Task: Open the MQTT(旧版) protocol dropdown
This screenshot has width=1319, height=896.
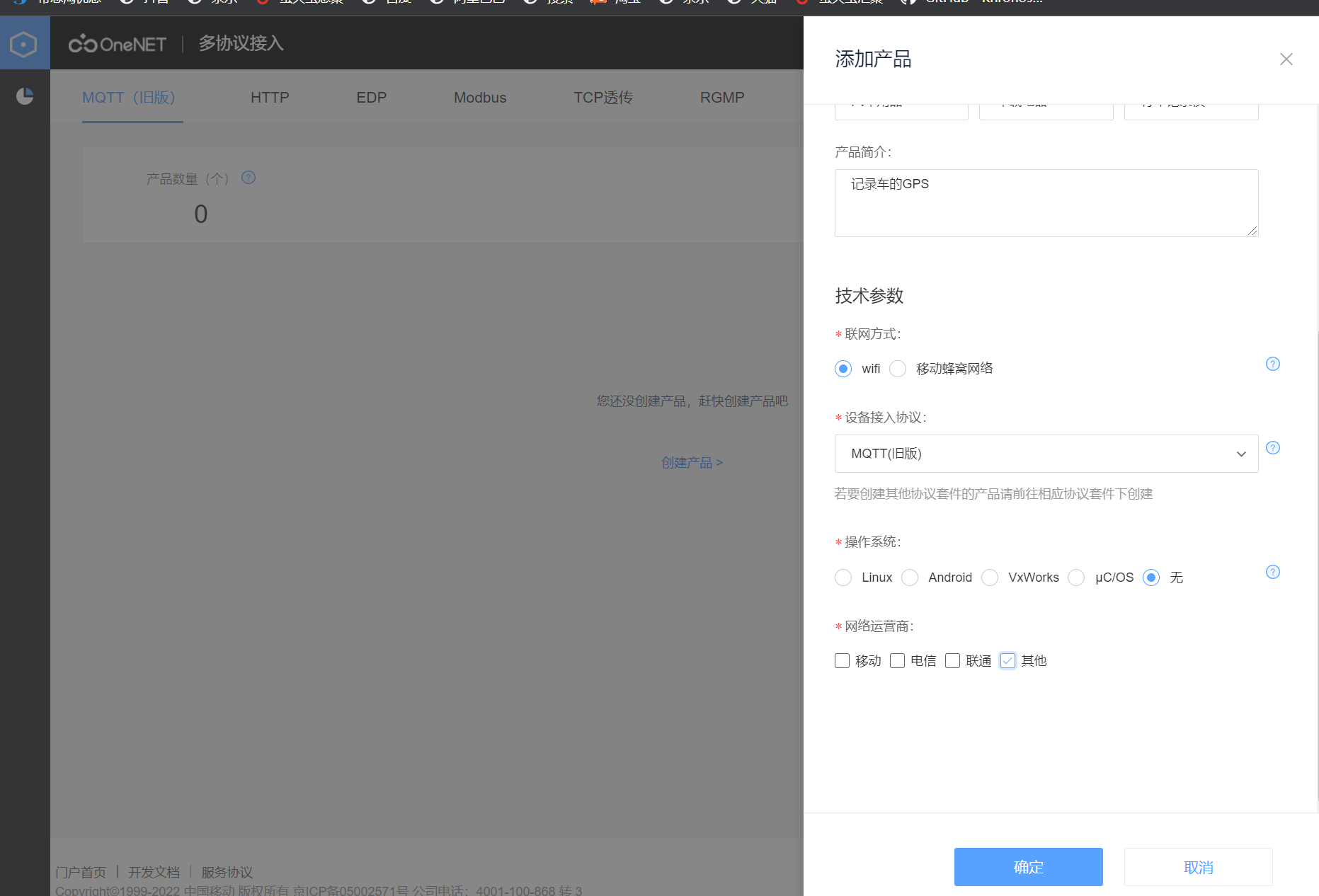Action: 1046,454
